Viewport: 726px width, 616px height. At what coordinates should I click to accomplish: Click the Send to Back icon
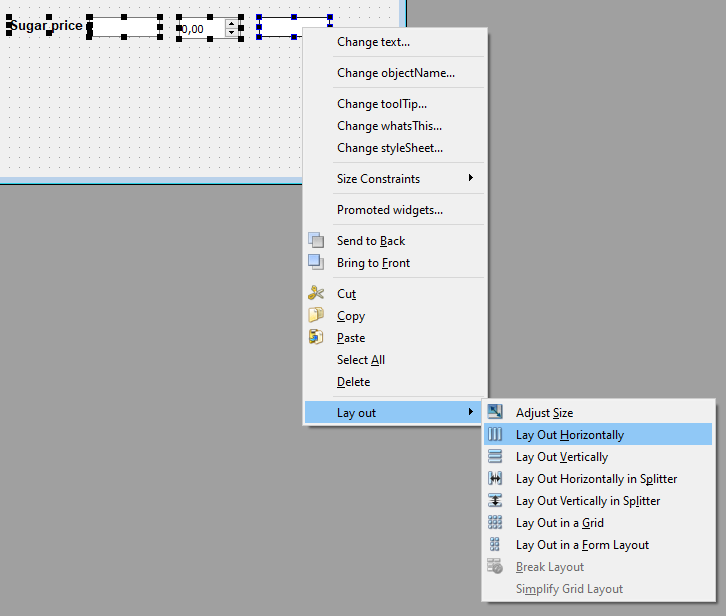(316, 240)
